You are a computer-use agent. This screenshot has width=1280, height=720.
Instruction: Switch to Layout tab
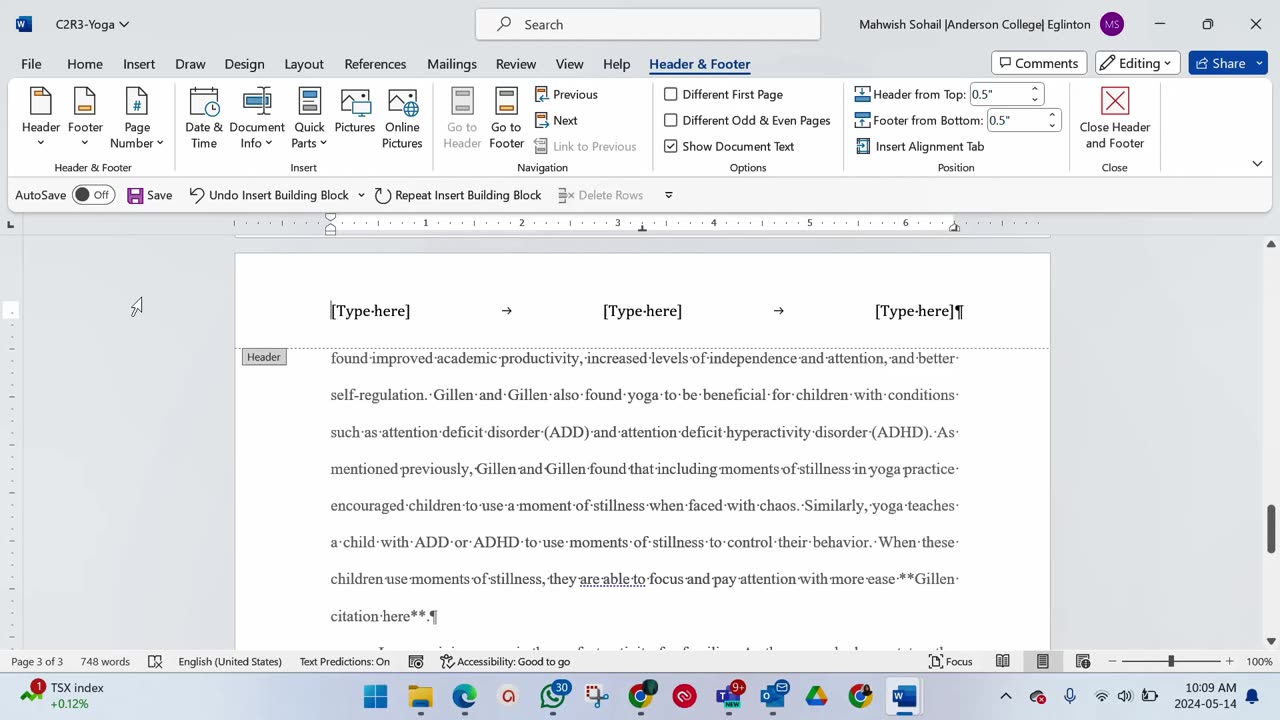point(304,63)
